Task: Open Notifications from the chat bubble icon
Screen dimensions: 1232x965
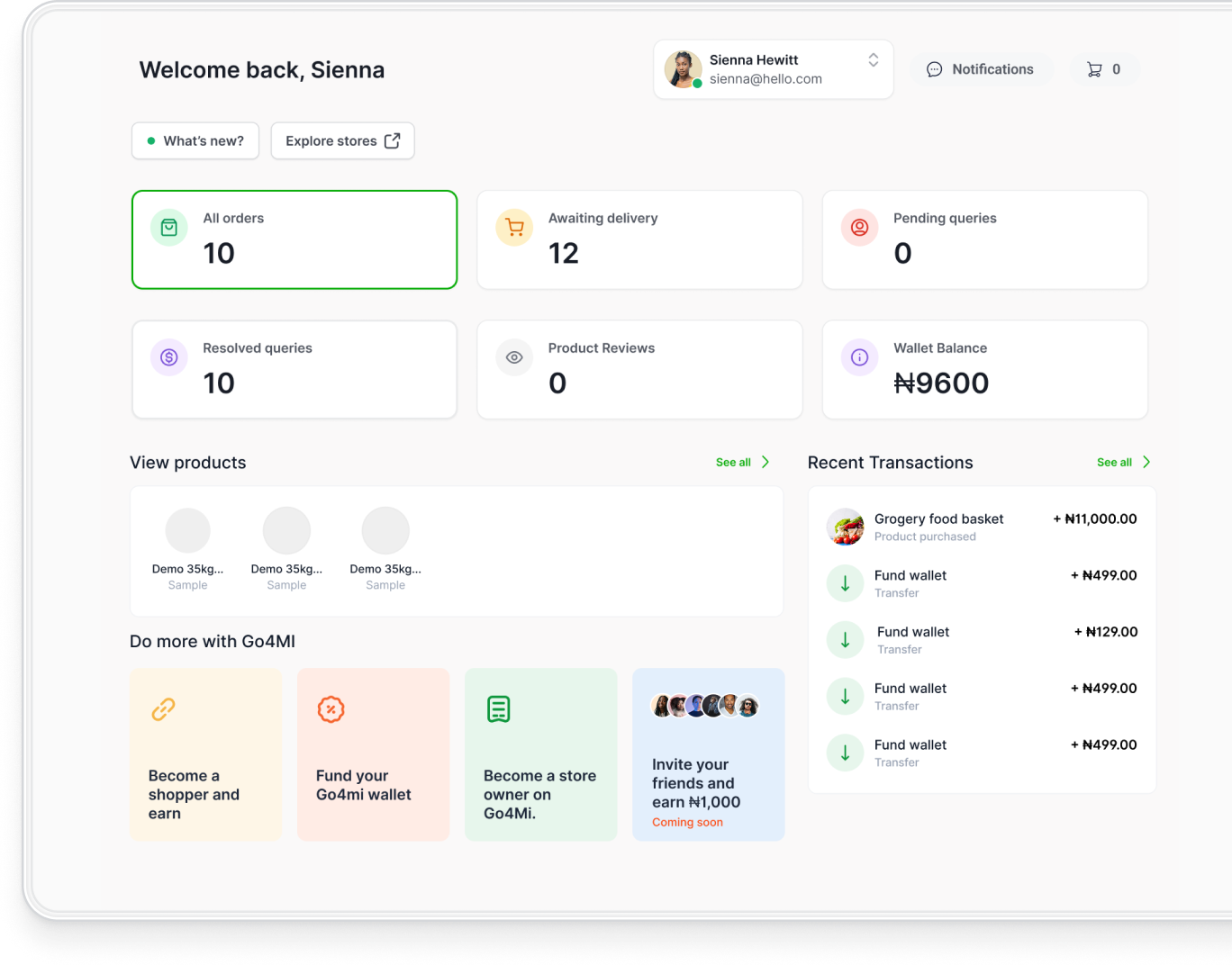Action: point(935,69)
